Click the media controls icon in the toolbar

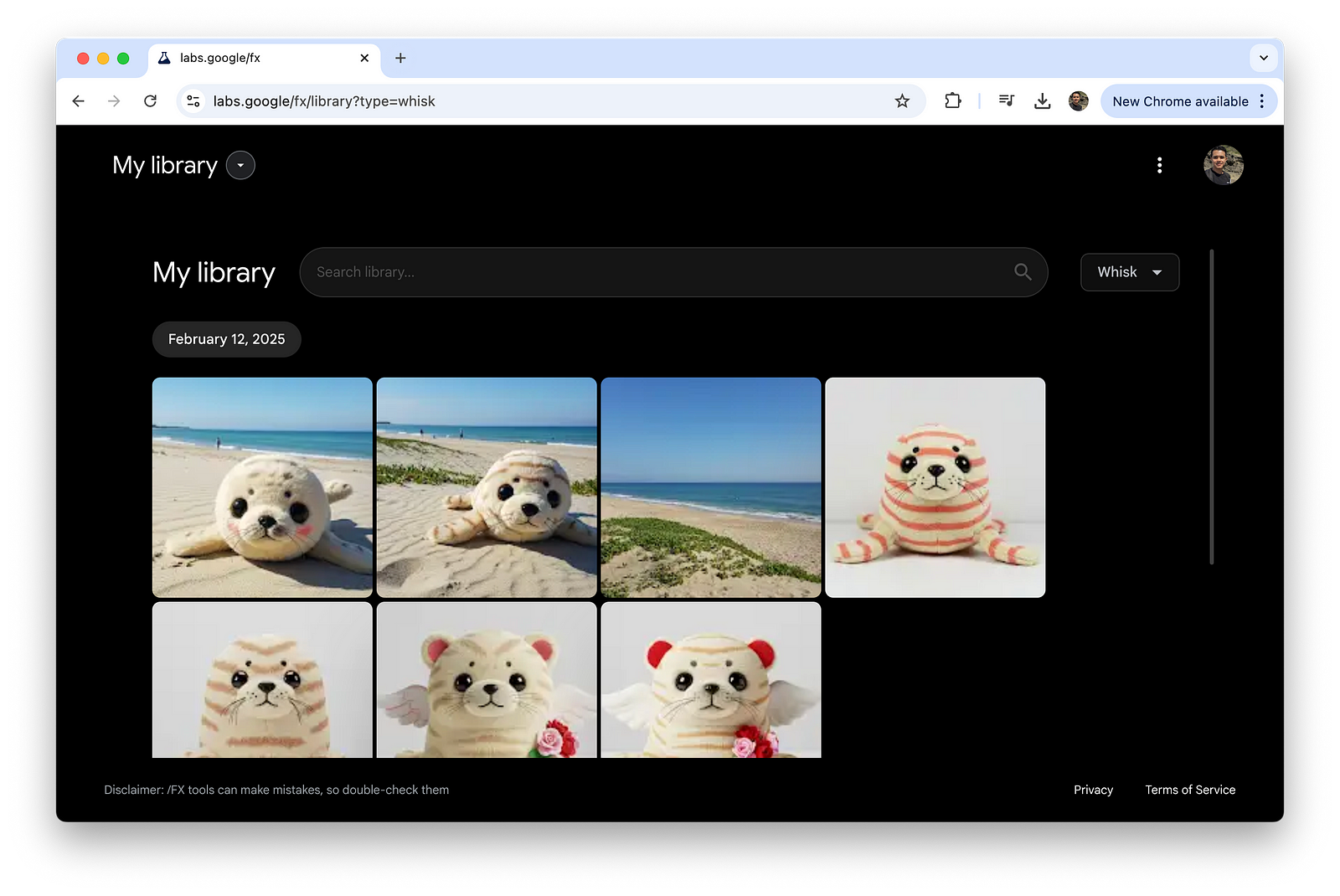tap(1006, 100)
